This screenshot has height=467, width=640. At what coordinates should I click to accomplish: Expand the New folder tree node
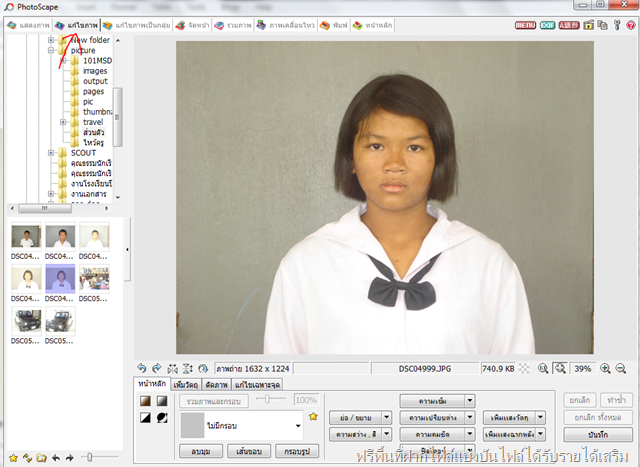tap(51, 40)
